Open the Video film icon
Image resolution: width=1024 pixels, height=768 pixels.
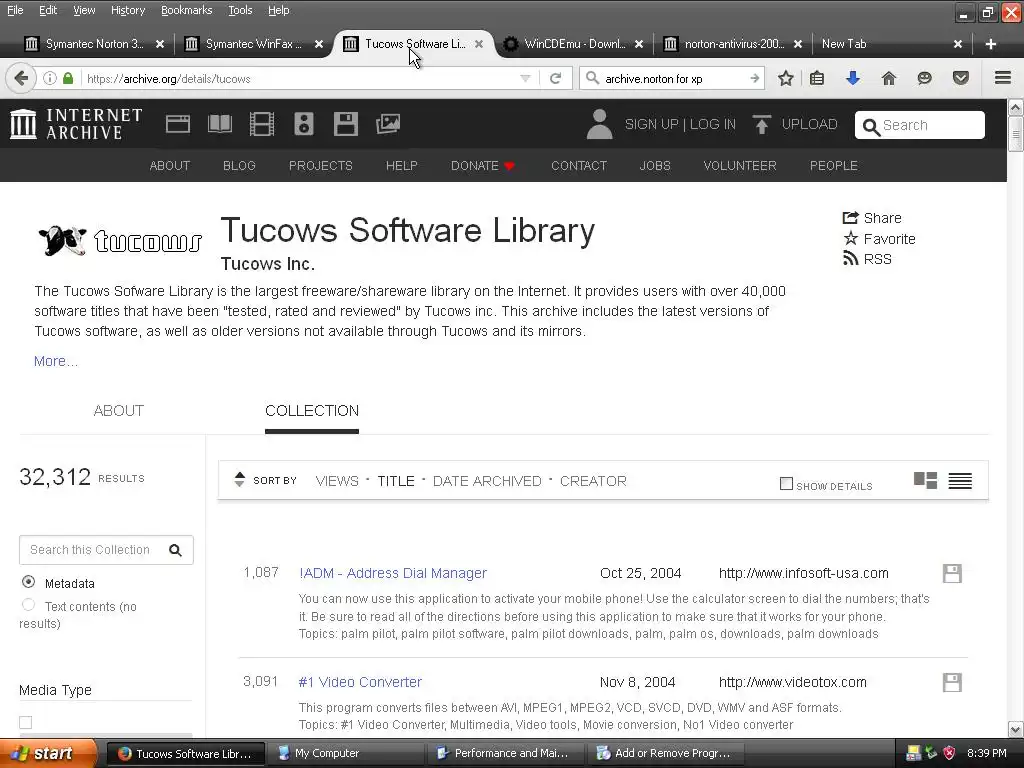(262, 124)
